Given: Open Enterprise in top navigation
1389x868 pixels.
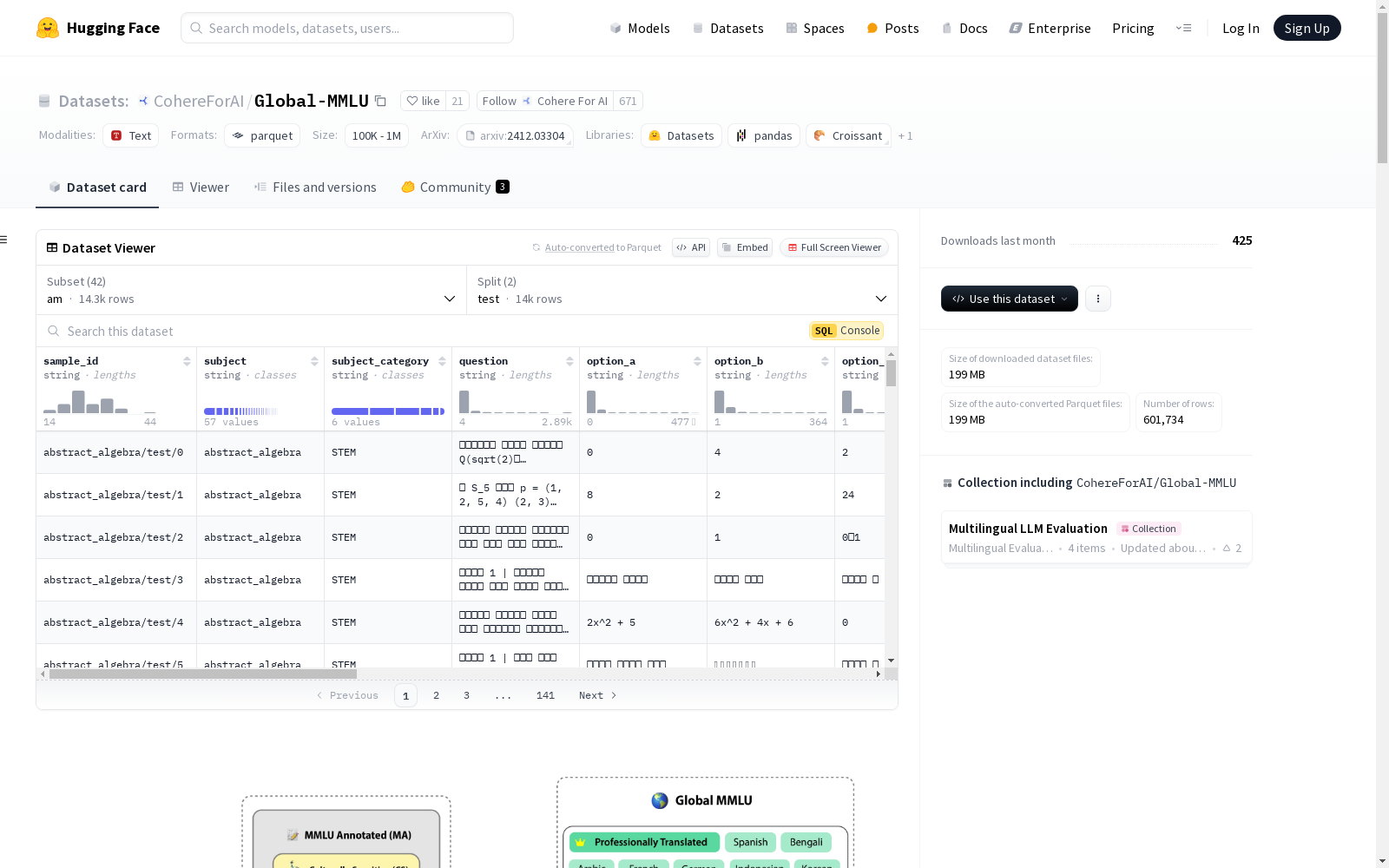Looking at the screenshot, I should (x=1050, y=28).
